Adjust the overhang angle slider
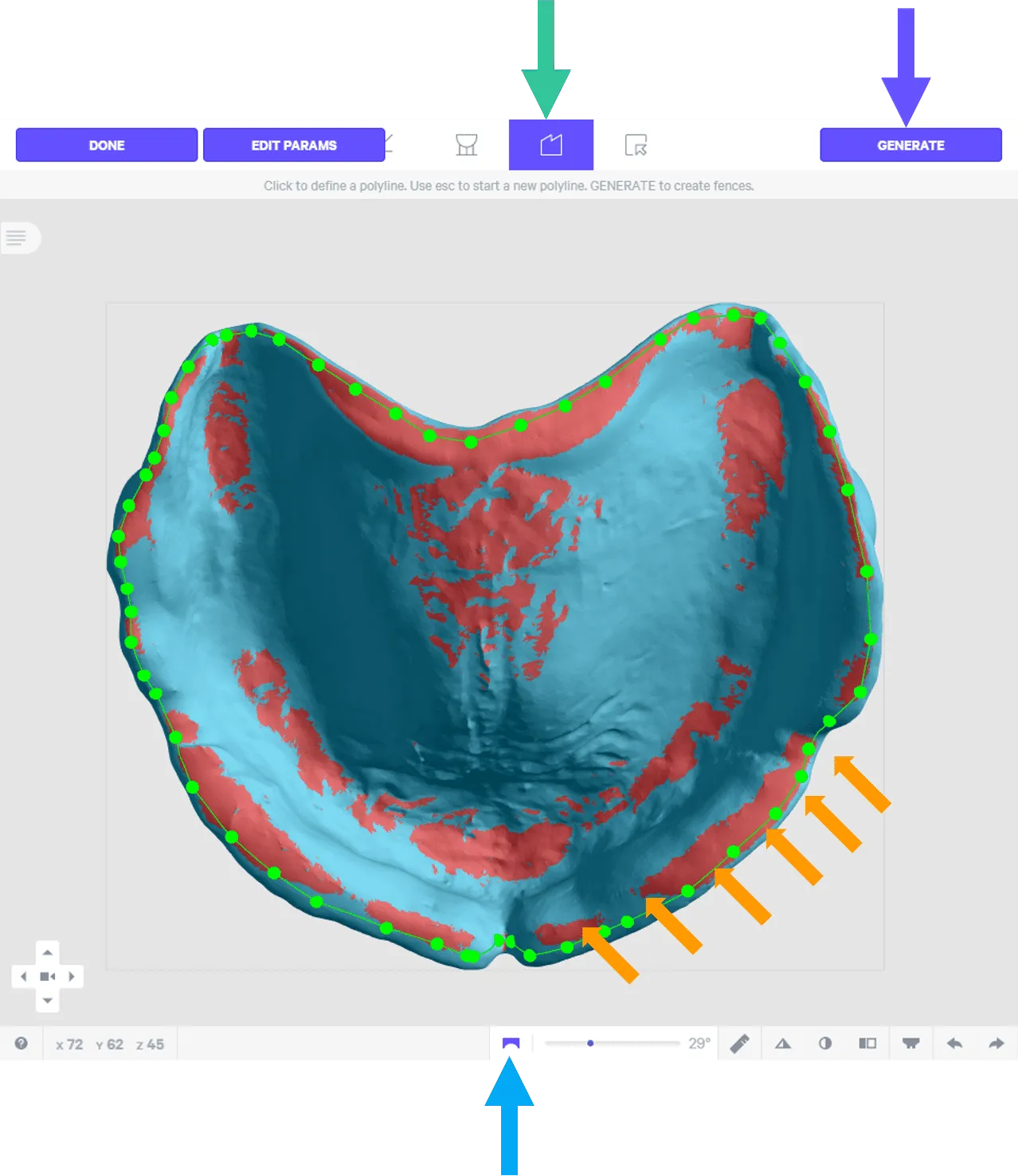 coord(612,1043)
